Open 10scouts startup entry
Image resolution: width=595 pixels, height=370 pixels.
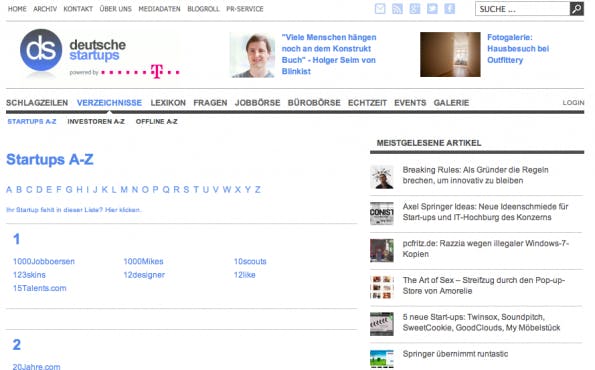[x=250, y=261]
